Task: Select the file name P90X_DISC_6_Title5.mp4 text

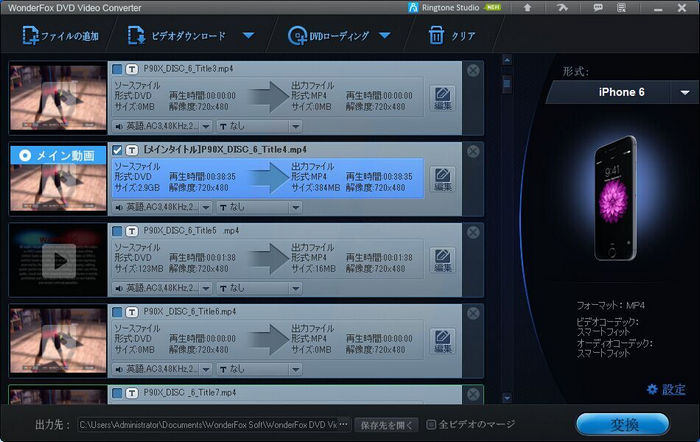Action: (191, 231)
